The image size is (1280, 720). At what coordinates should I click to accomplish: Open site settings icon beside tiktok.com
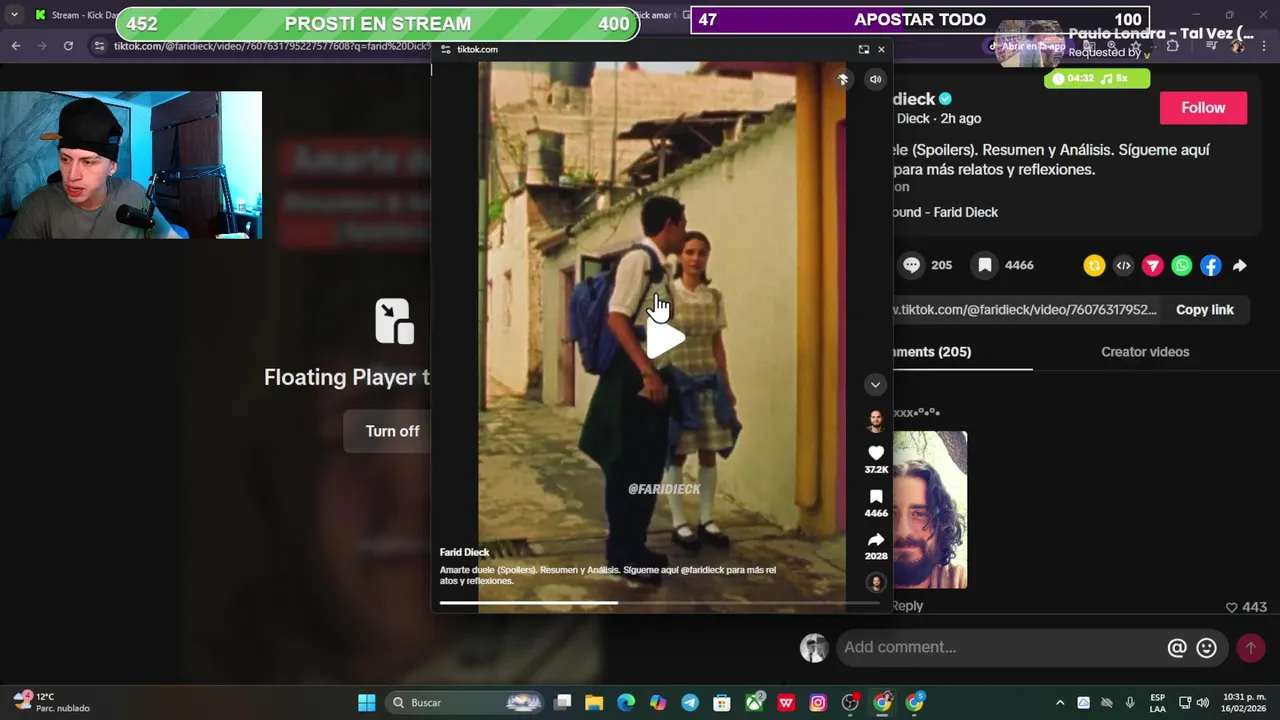446,49
